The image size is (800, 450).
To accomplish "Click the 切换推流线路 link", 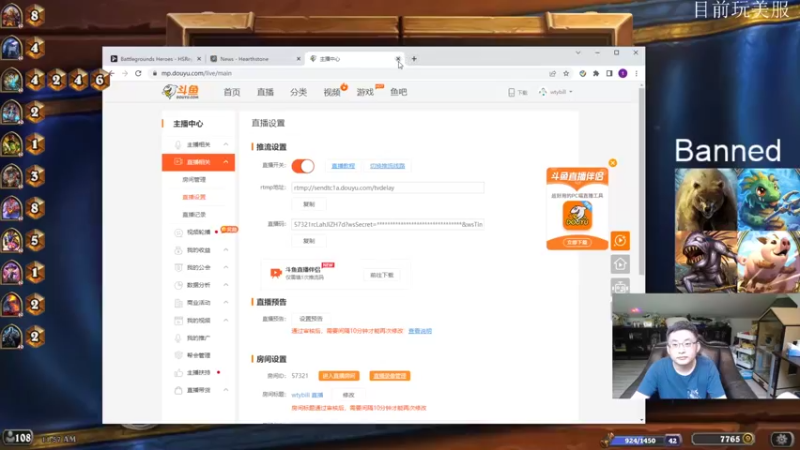I will coord(387,166).
